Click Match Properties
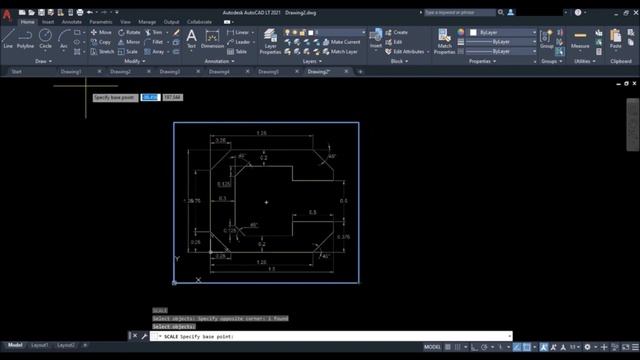 coord(444,41)
